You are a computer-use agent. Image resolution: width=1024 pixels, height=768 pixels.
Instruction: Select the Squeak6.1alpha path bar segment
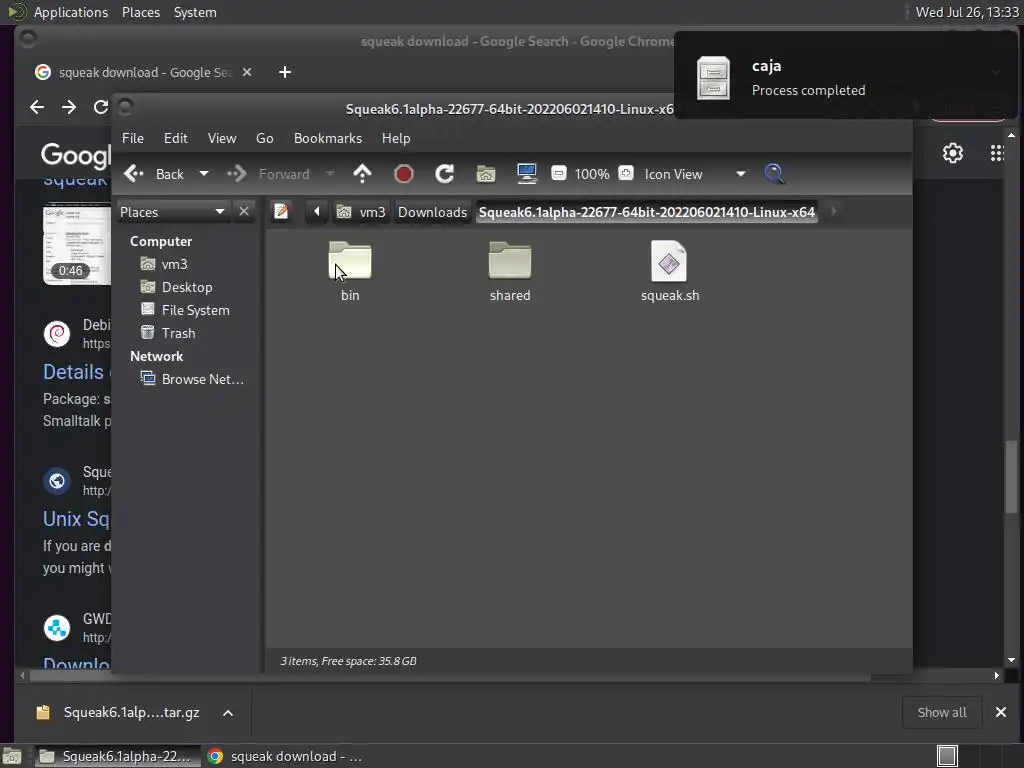647,212
